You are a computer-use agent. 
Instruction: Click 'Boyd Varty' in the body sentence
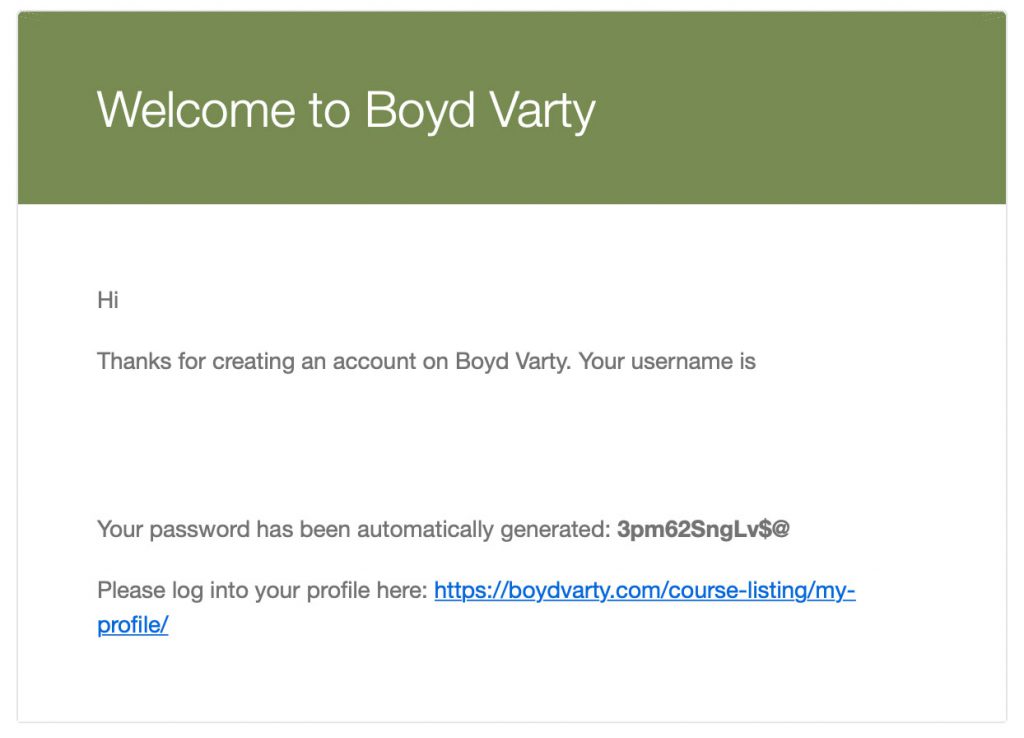coord(512,361)
